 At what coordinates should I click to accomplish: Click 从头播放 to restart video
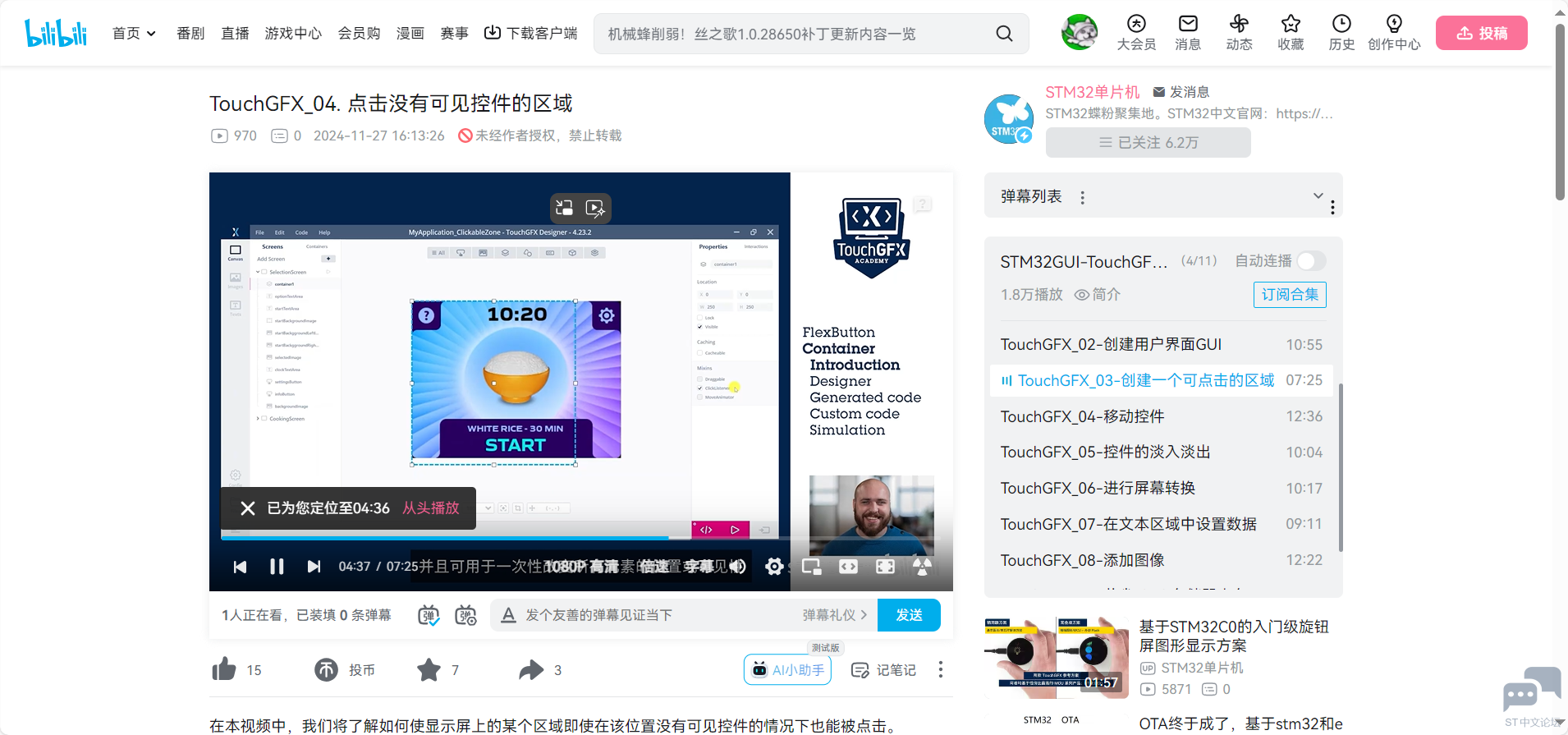[431, 508]
